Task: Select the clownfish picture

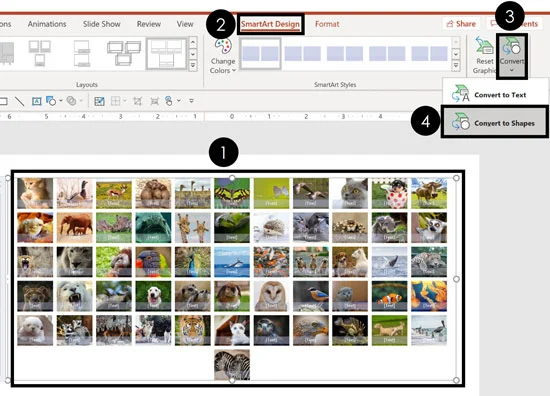Action: coord(389,296)
